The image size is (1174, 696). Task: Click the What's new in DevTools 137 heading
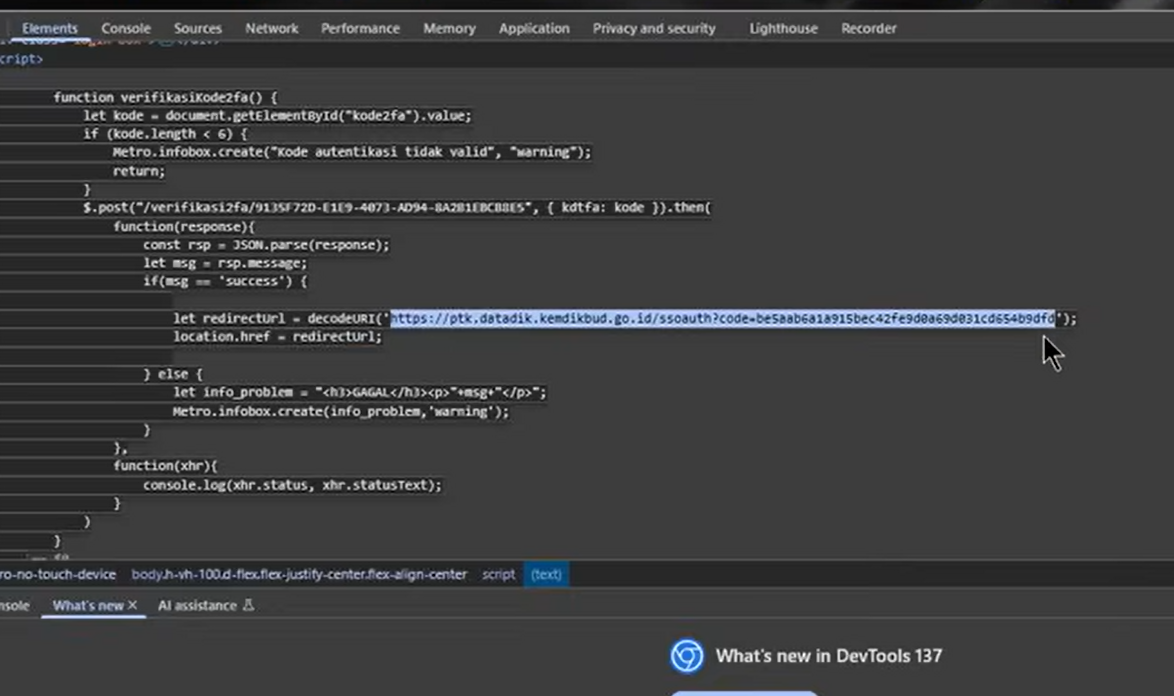828,656
